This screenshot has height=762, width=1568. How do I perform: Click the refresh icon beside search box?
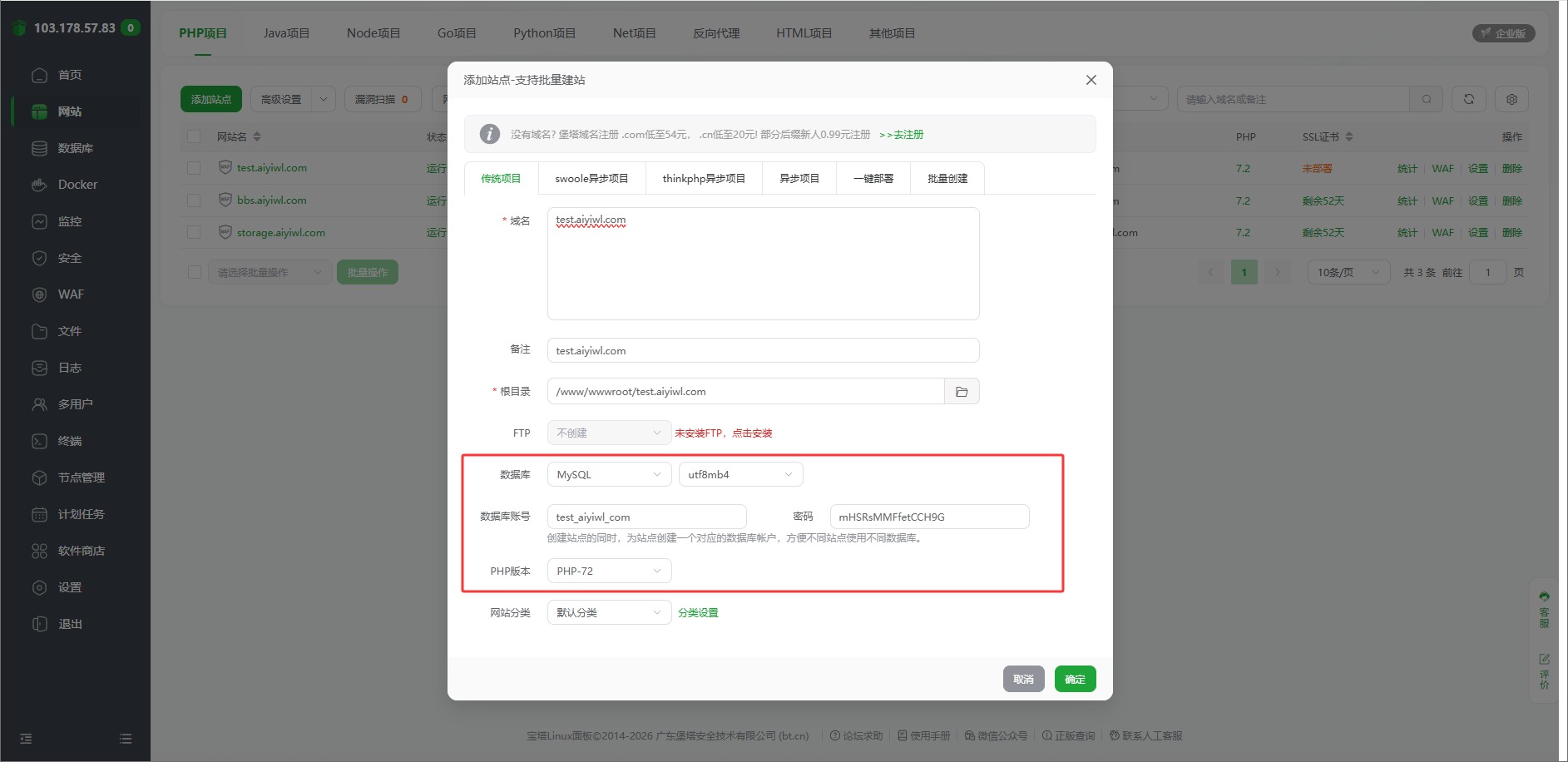point(1469,99)
